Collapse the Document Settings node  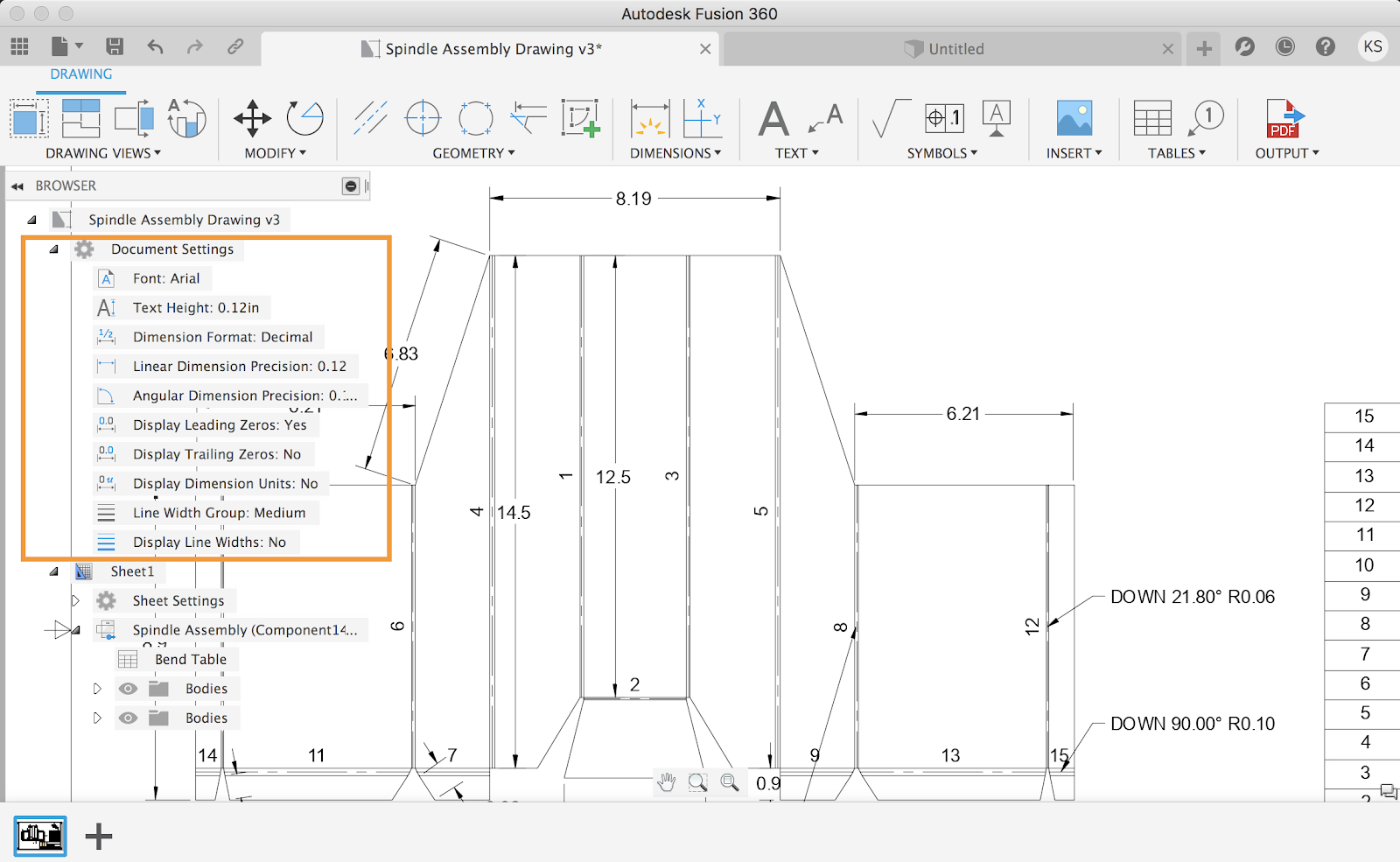pyautogui.click(x=52, y=249)
